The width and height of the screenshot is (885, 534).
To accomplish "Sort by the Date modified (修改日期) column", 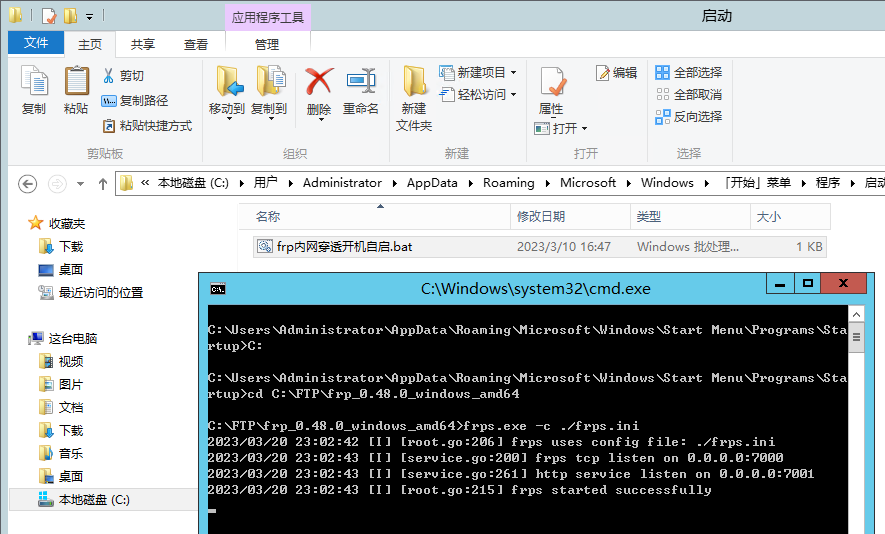I will pos(570,216).
